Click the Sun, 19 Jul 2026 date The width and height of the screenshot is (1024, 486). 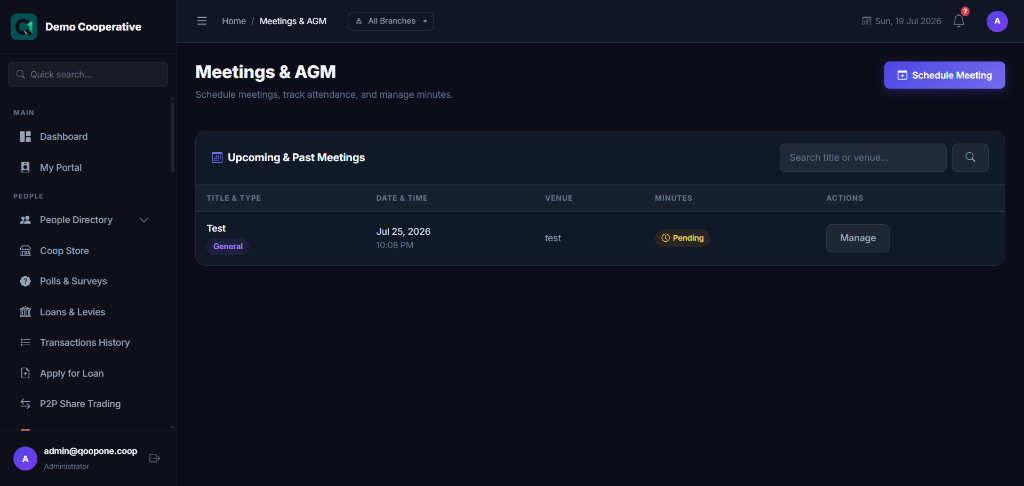point(908,21)
